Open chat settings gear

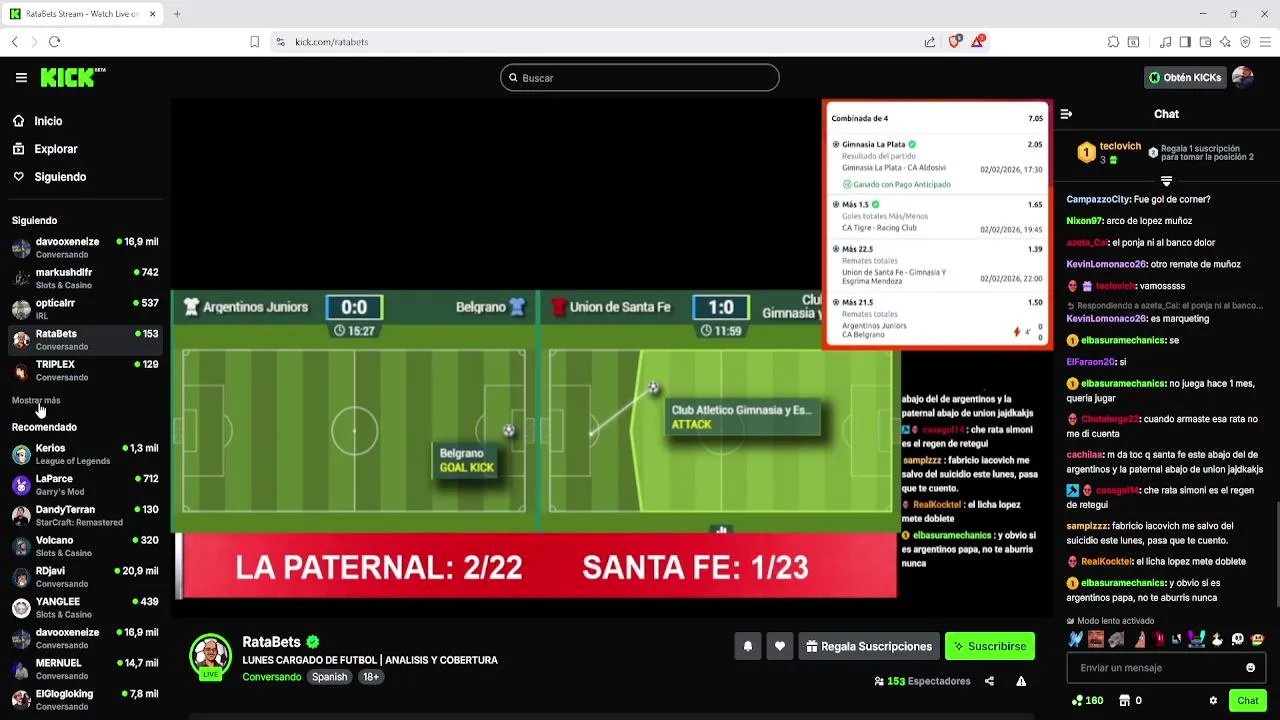point(1213,701)
